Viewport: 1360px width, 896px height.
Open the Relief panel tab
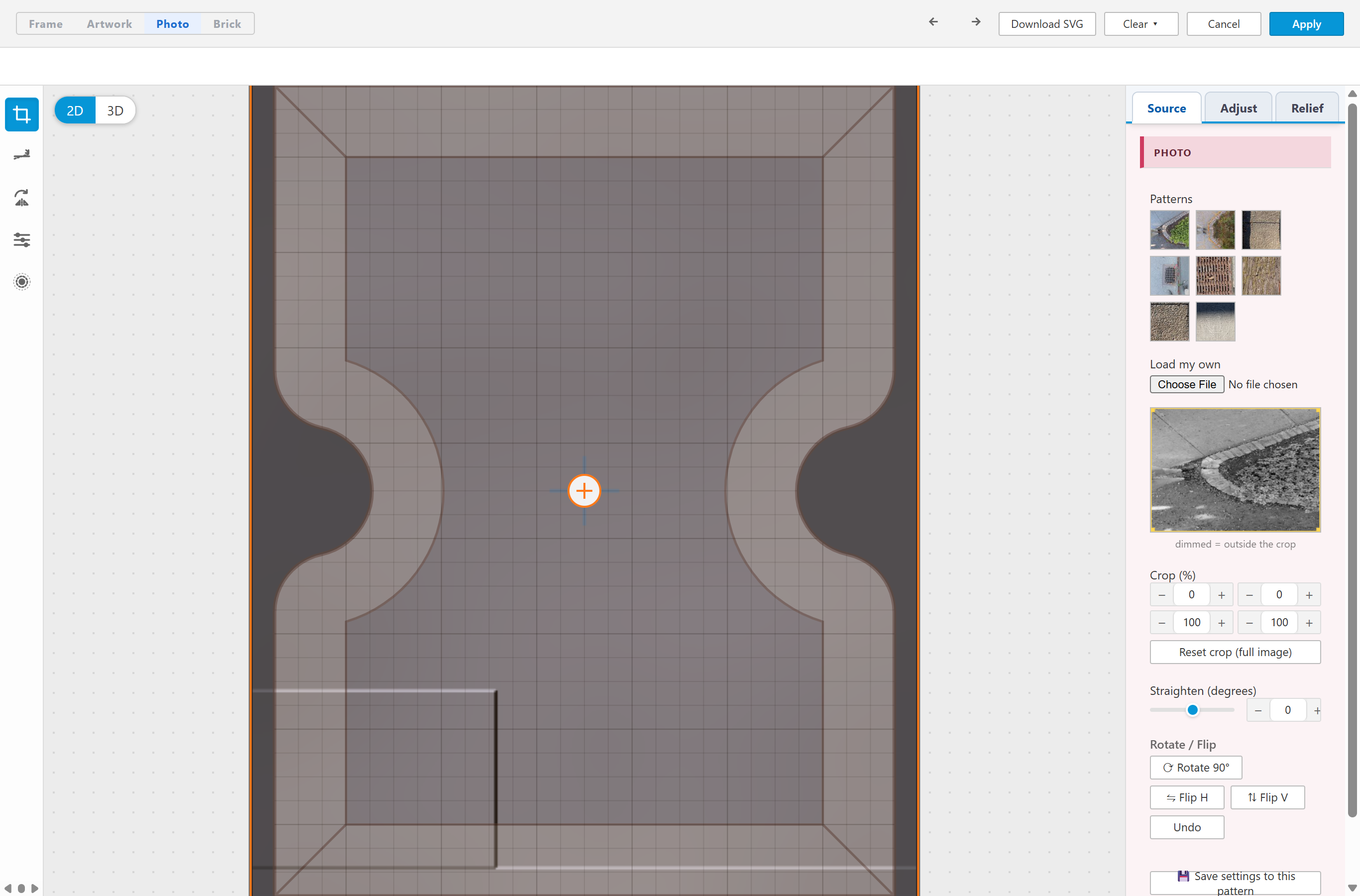tap(1307, 108)
